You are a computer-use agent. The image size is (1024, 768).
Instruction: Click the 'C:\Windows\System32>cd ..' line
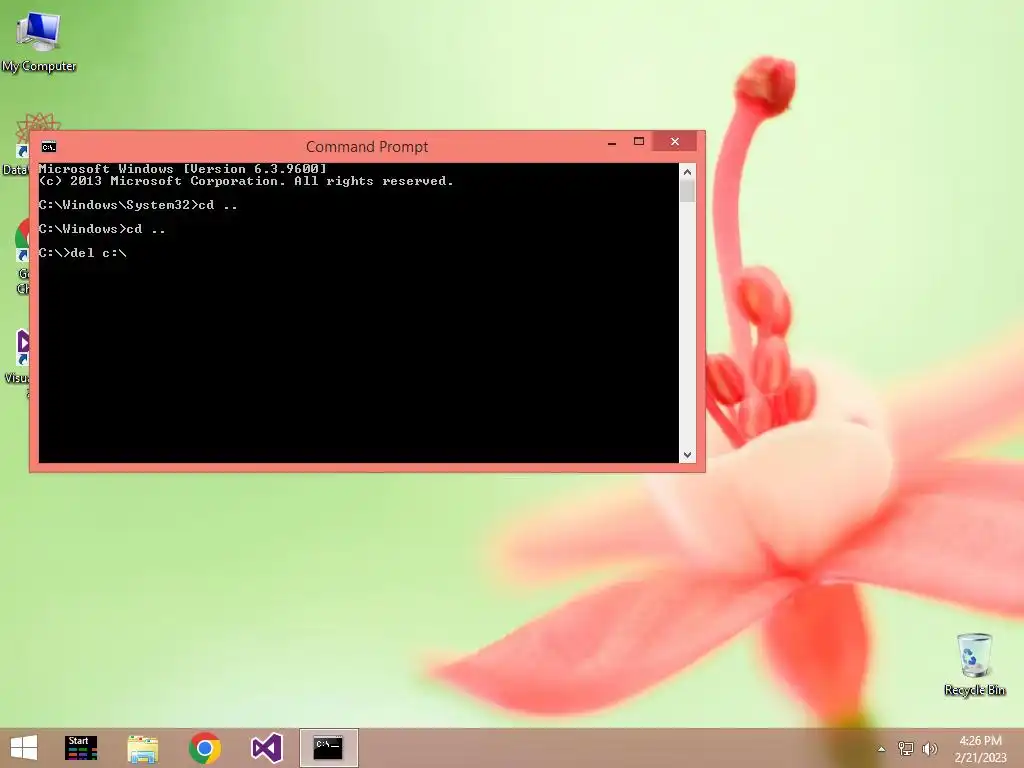(138, 205)
